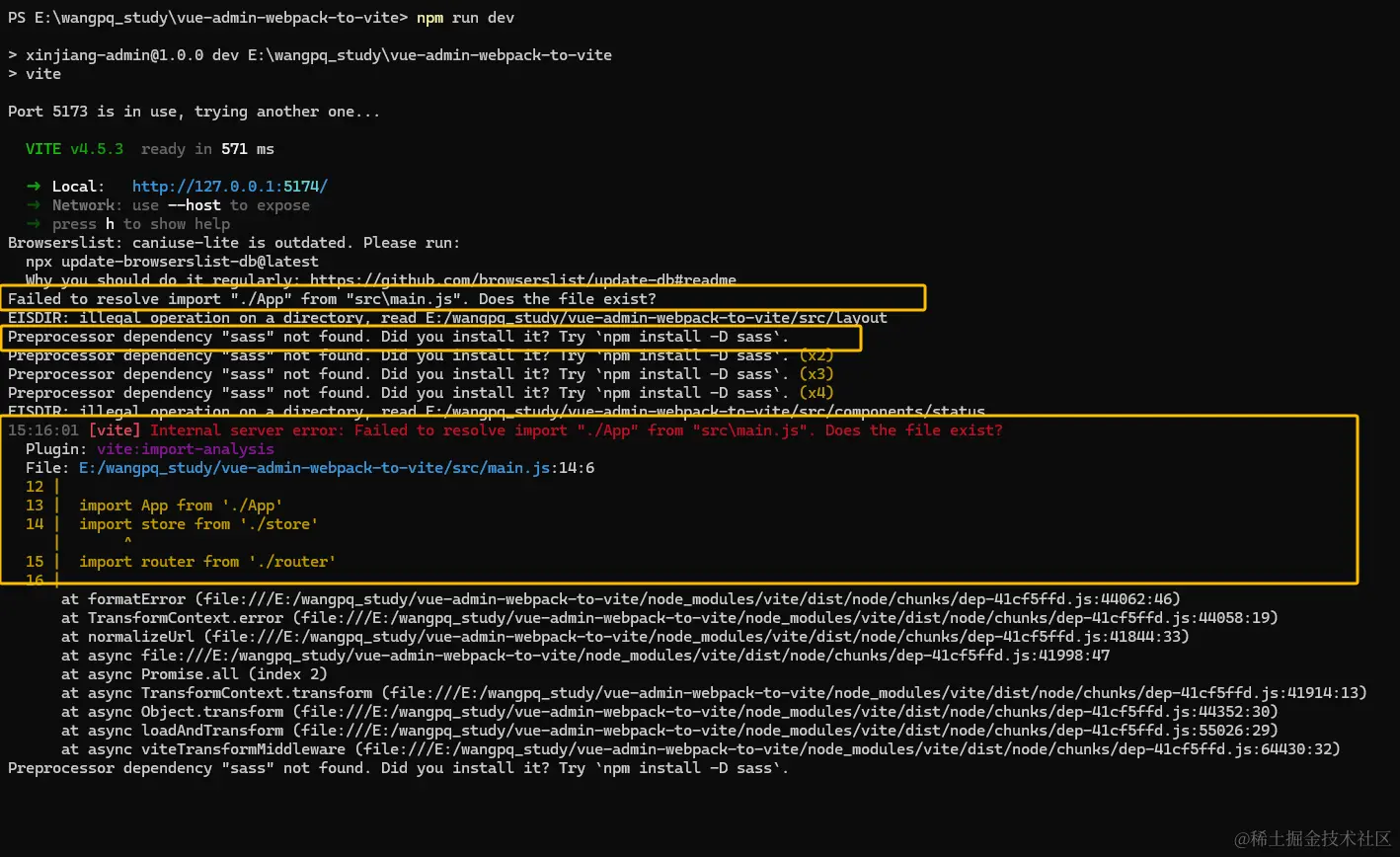
Task: Click the VITE v4.5.3 version label
Action: [x=75, y=149]
